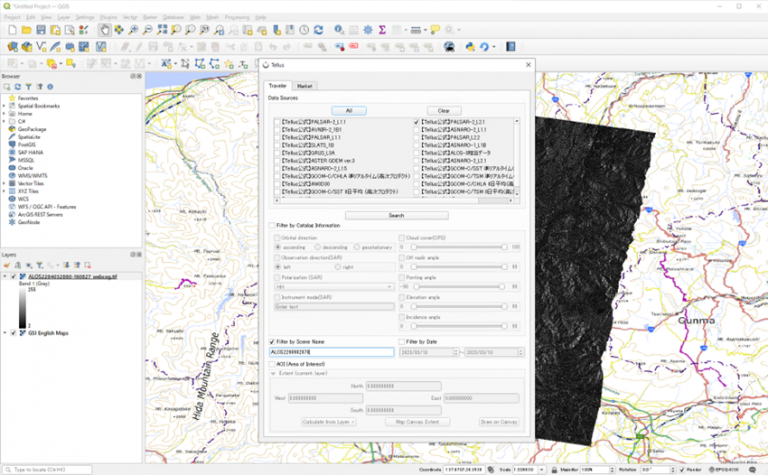Click the Map Tips speech bubble icon
The height and width of the screenshot is (475, 768).
(x=435, y=30)
